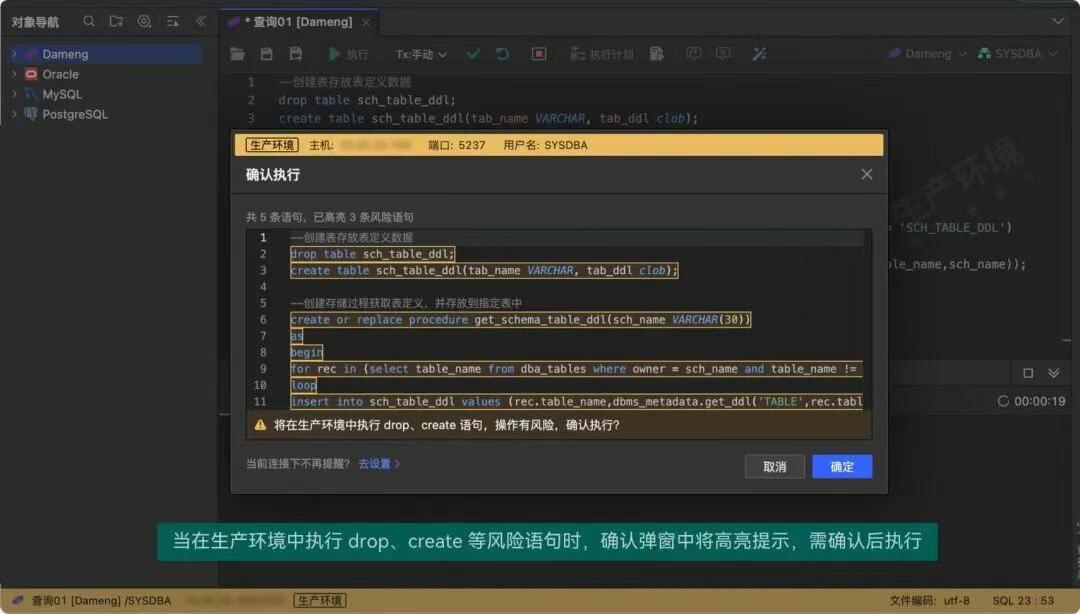Click the insert into sch_table_ddl line
This screenshot has width=1080, height=614.
(576, 402)
